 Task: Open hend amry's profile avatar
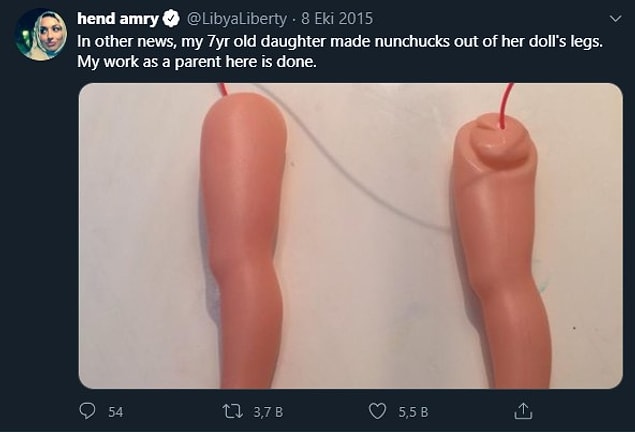tap(41, 35)
